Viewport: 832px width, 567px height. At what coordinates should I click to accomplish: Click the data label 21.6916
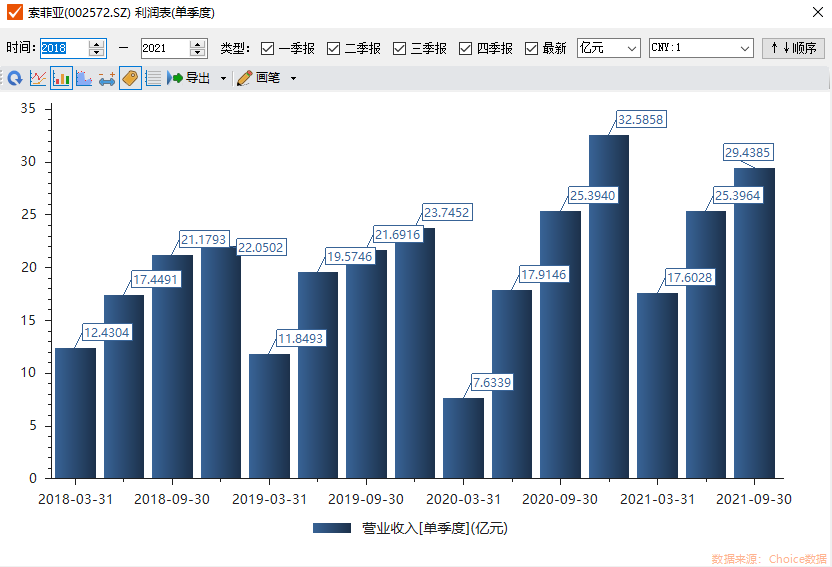(397, 234)
